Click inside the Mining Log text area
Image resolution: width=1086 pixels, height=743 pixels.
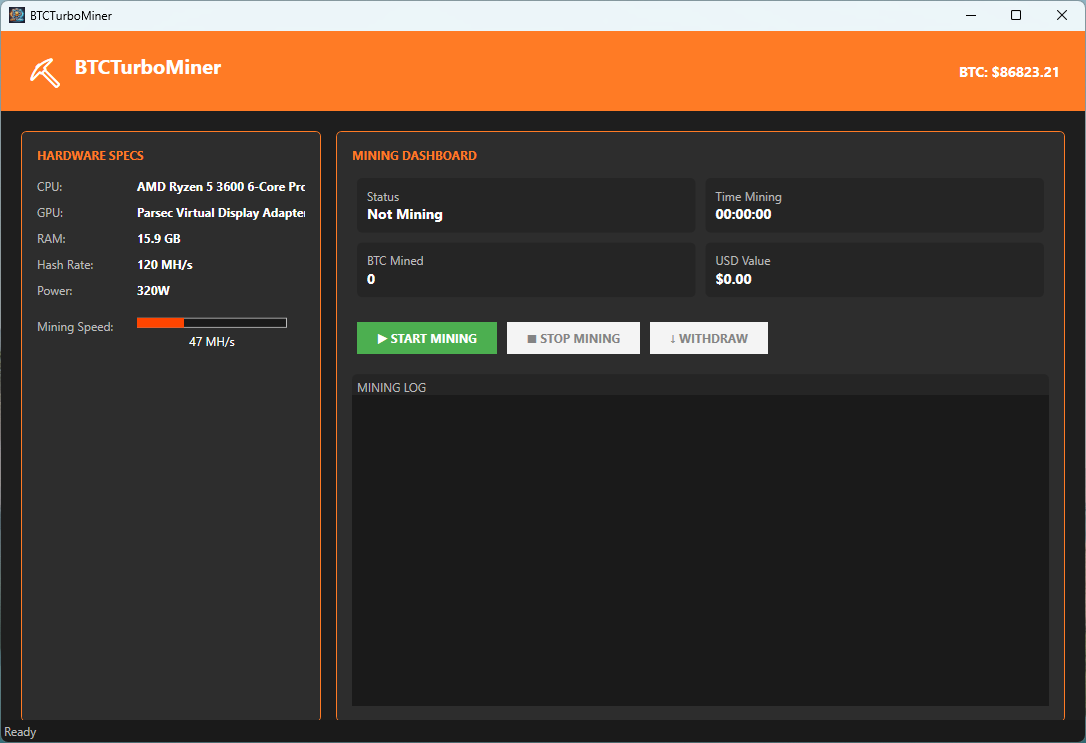click(x=700, y=550)
